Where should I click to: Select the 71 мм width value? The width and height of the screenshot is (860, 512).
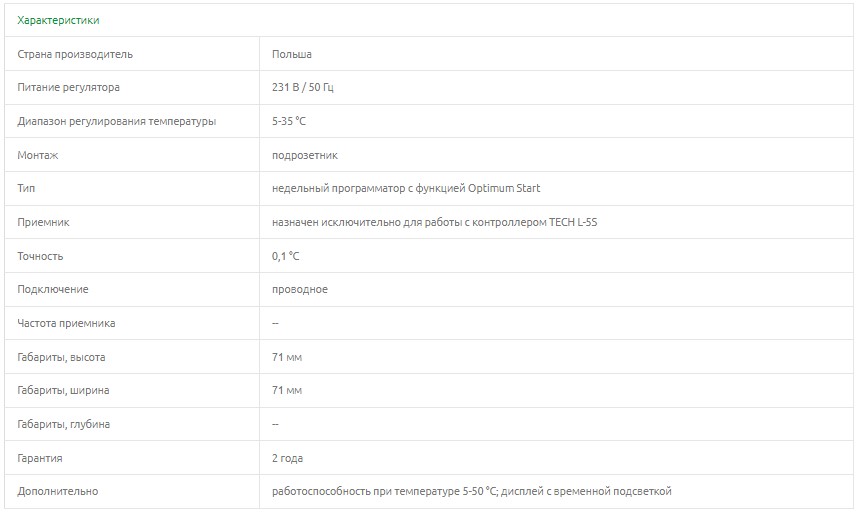(287, 390)
